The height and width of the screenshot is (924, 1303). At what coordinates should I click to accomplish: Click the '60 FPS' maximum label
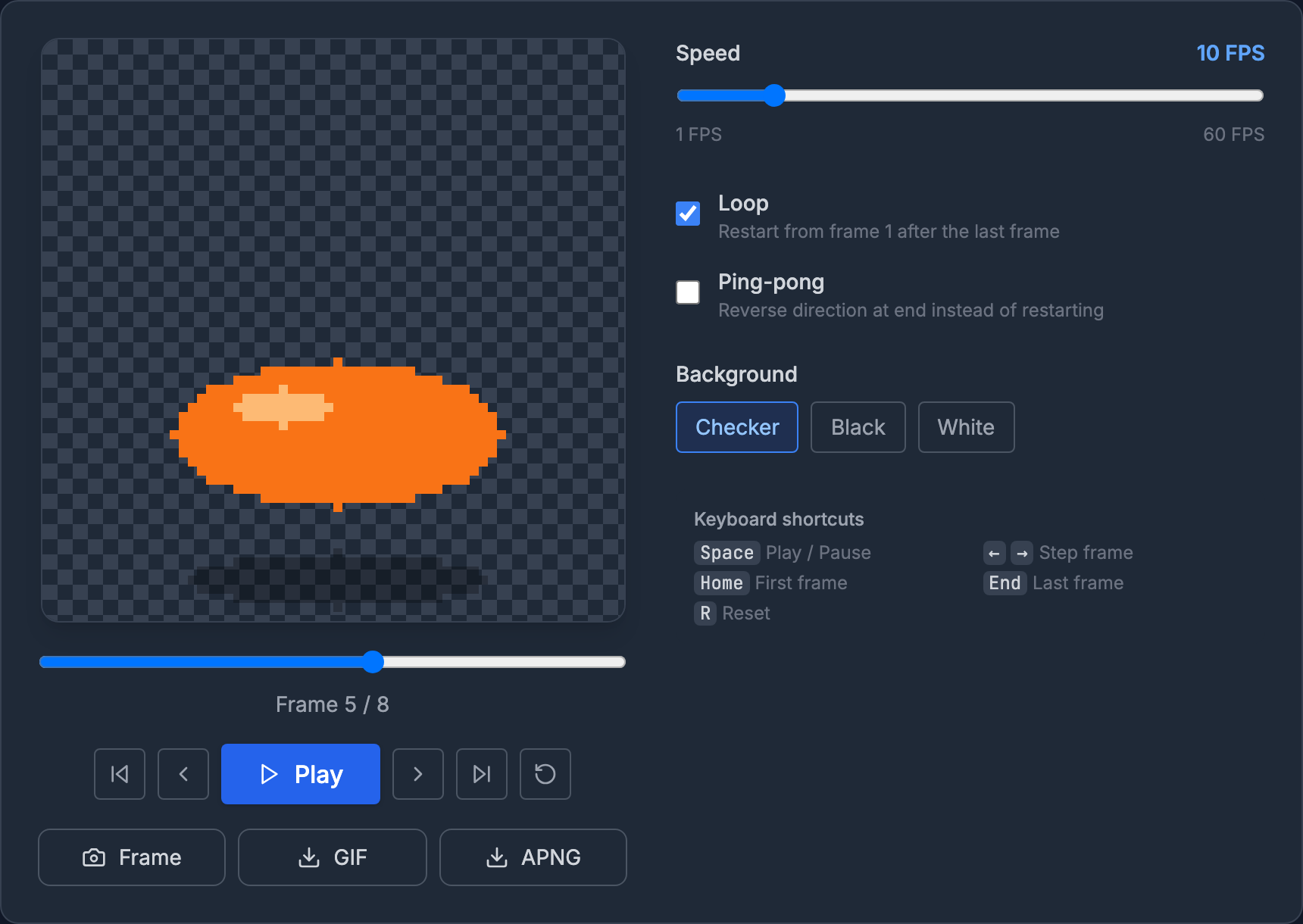click(1234, 135)
